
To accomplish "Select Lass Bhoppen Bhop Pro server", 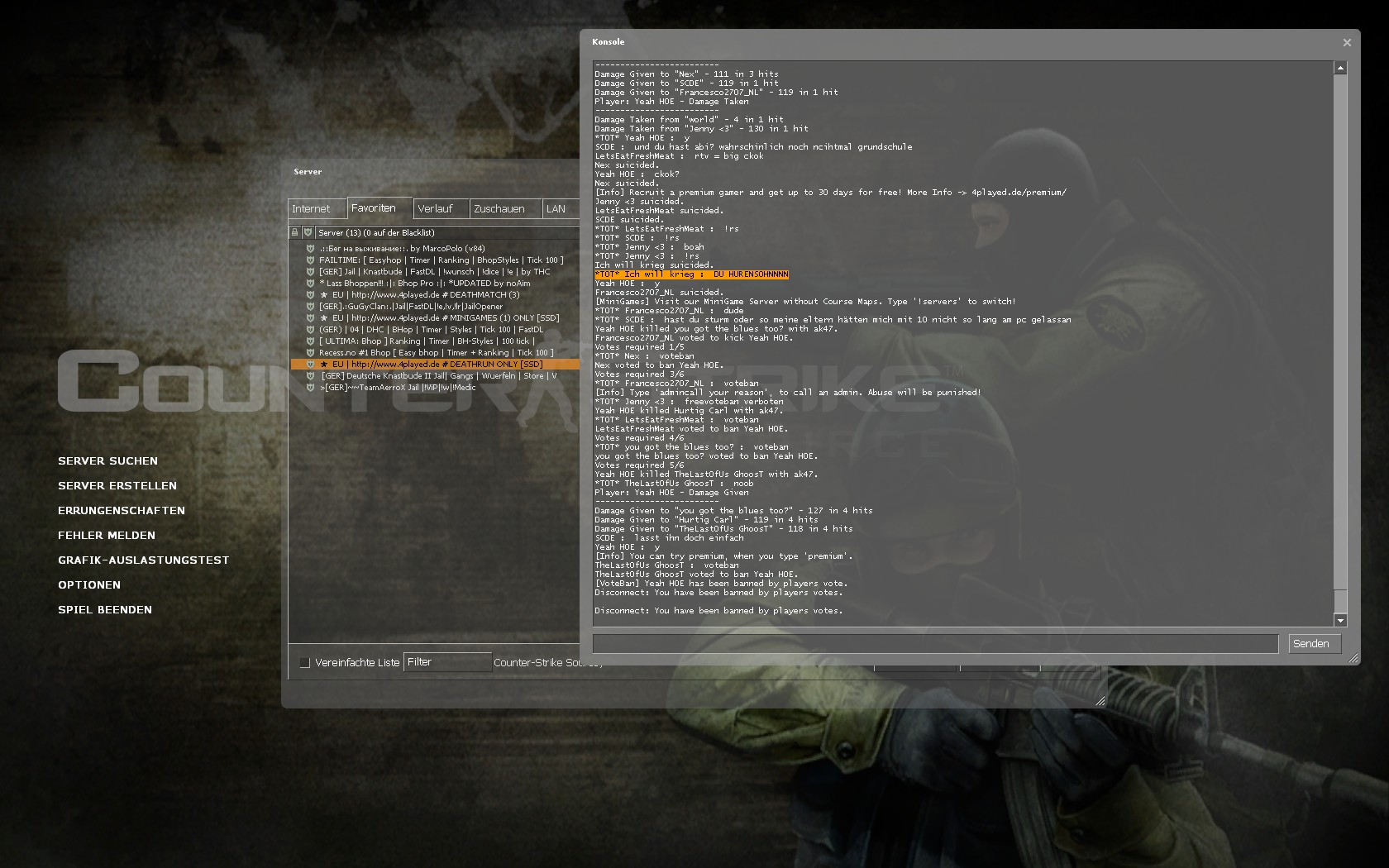I will (x=435, y=283).
